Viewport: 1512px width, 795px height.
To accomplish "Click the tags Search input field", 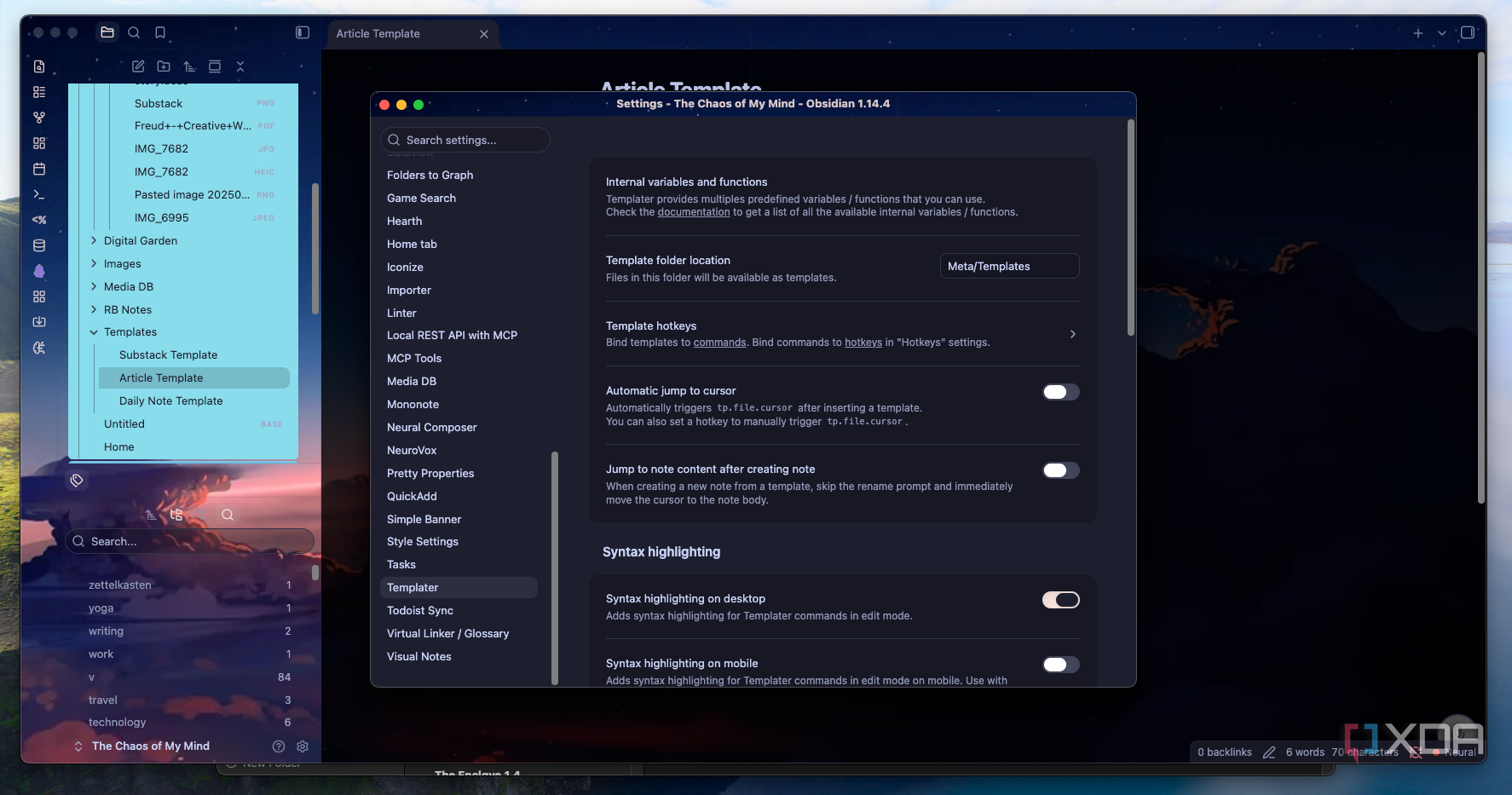I will coord(189,541).
